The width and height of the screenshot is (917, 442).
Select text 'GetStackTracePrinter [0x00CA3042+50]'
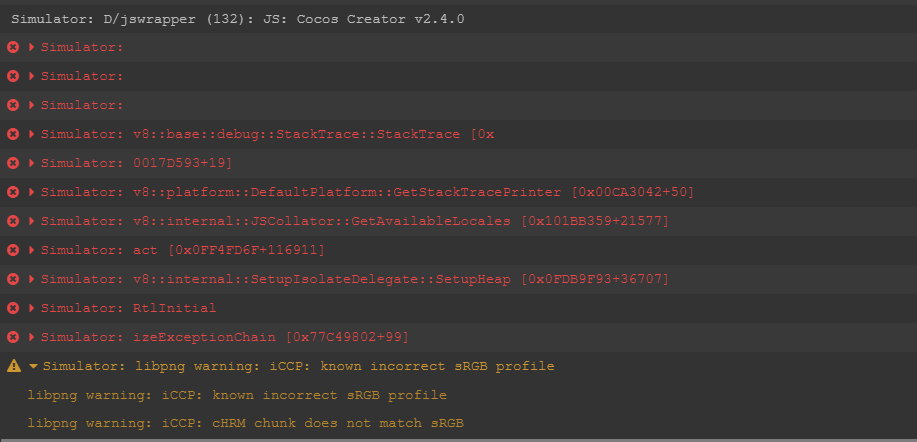tap(543, 192)
